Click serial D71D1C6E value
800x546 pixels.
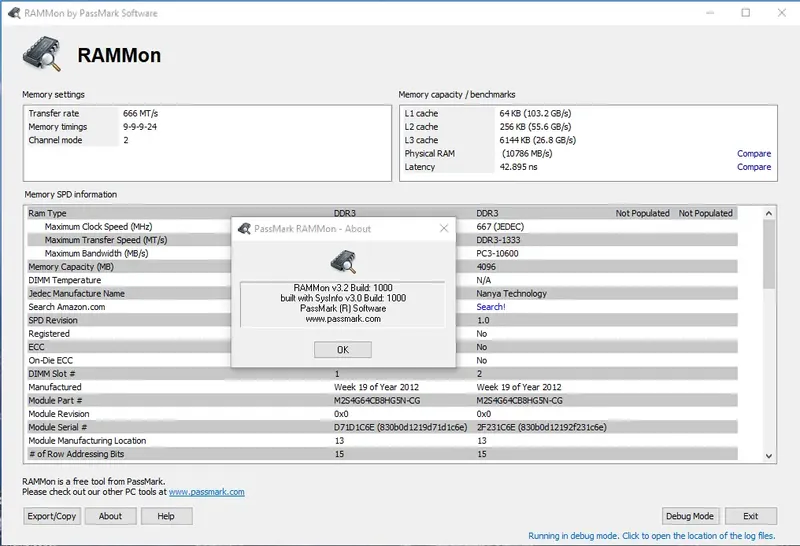coord(401,427)
